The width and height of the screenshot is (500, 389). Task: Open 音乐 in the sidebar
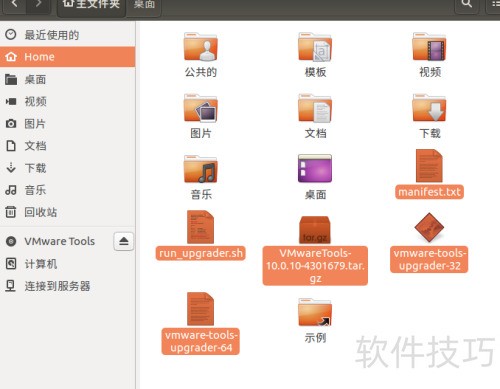(67, 190)
